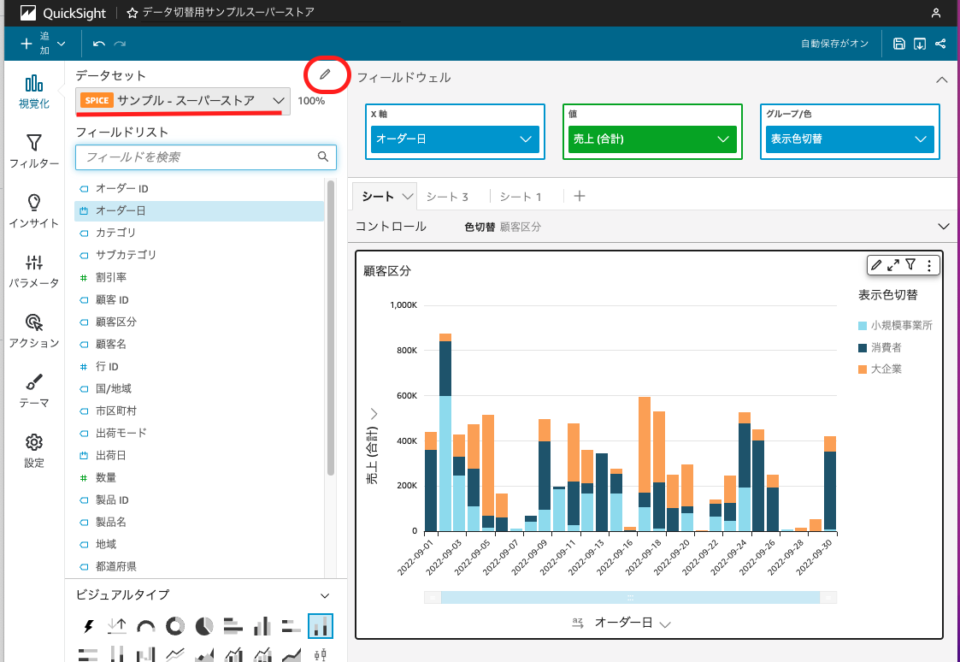Maximize the 顧客区分 visual with the expand arrows
The height and width of the screenshot is (662, 960).
(894, 265)
